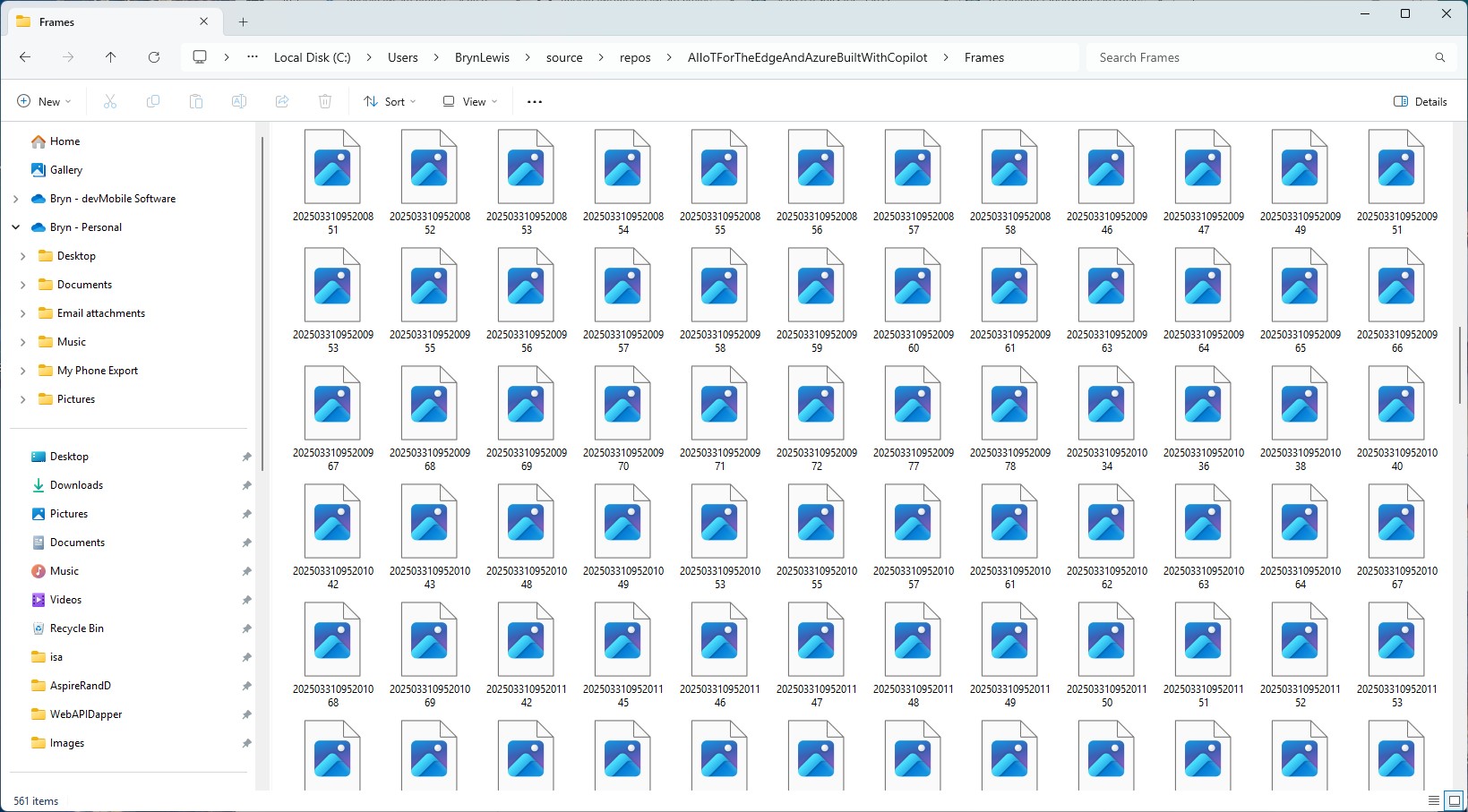
Task: Go to repos in the breadcrumb path
Action: (x=635, y=57)
